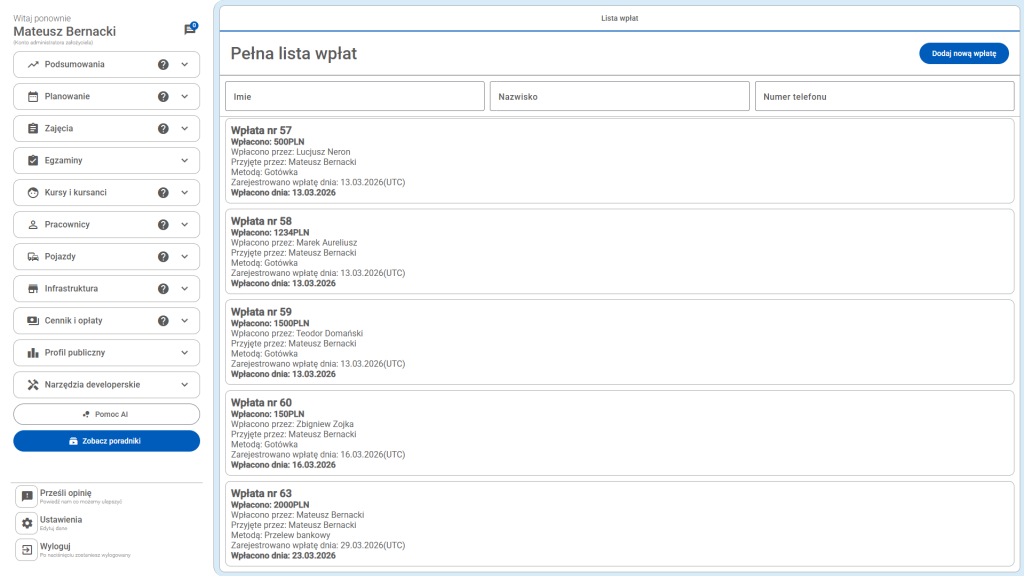Click the Wyloguj logout icon

(x=25, y=548)
